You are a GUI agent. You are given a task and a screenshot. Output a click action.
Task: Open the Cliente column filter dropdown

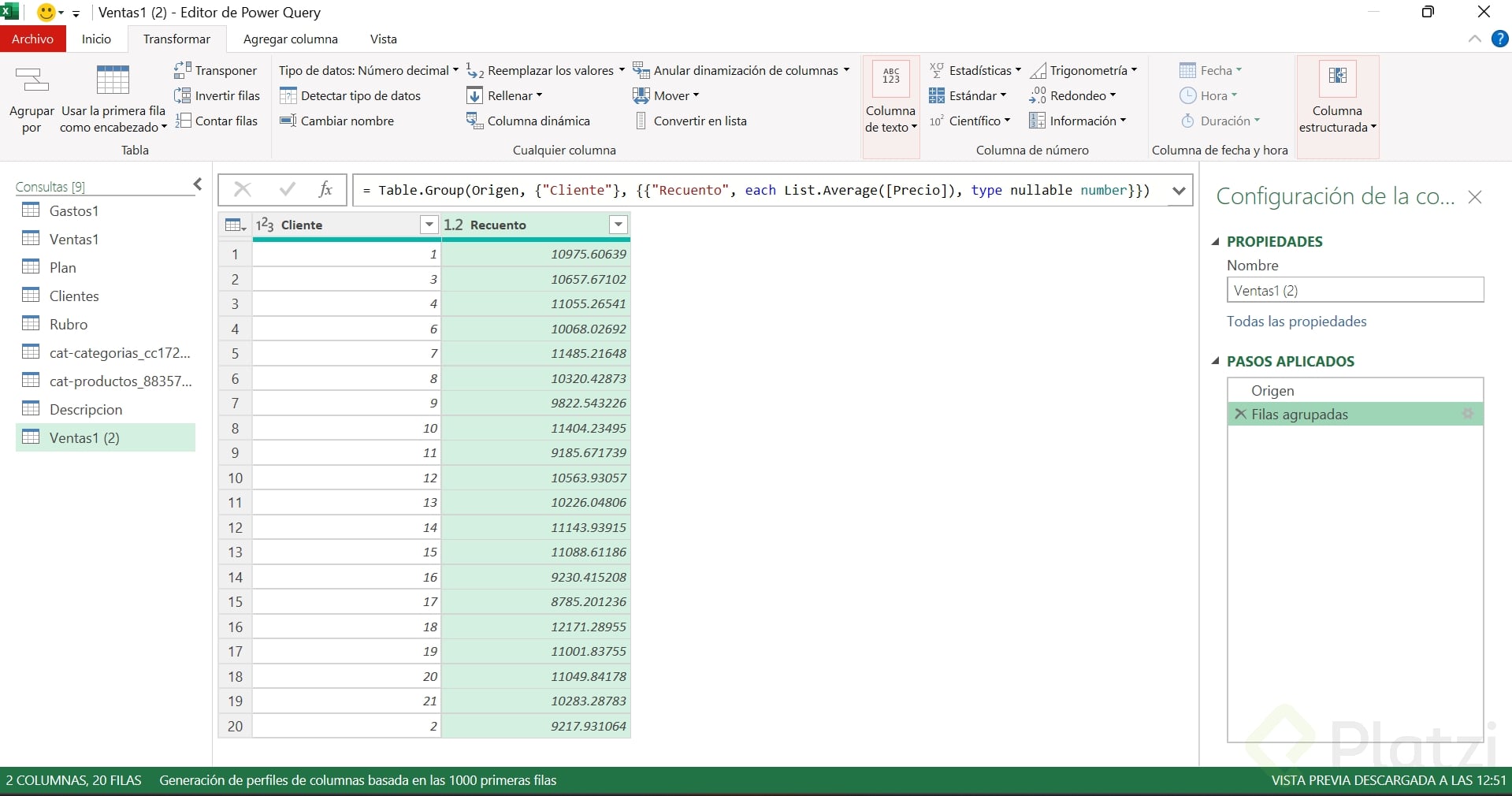point(429,225)
